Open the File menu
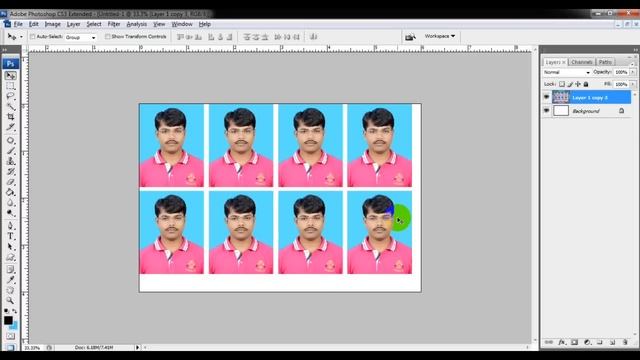The width and height of the screenshot is (640, 360). point(18,24)
